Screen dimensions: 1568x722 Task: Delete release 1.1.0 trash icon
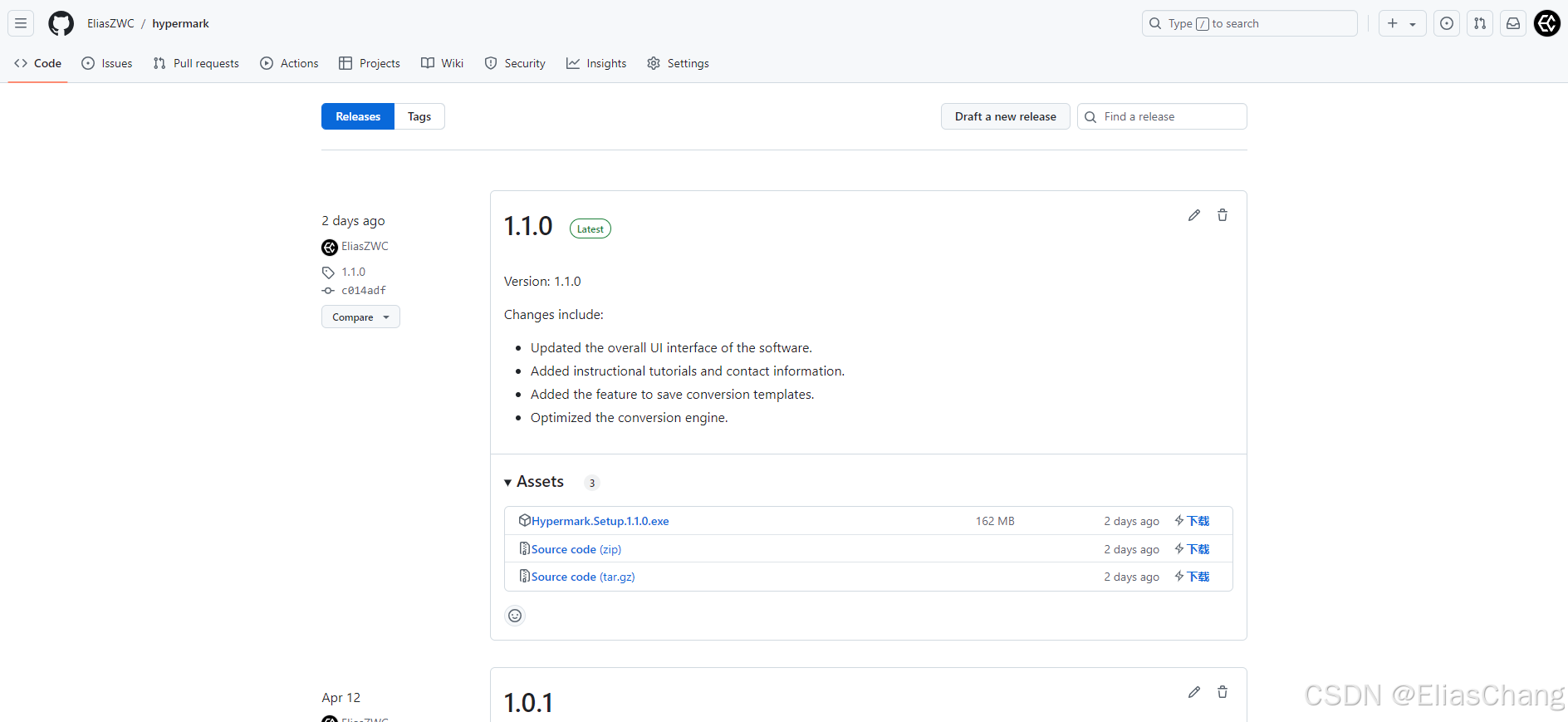click(x=1223, y=215)
